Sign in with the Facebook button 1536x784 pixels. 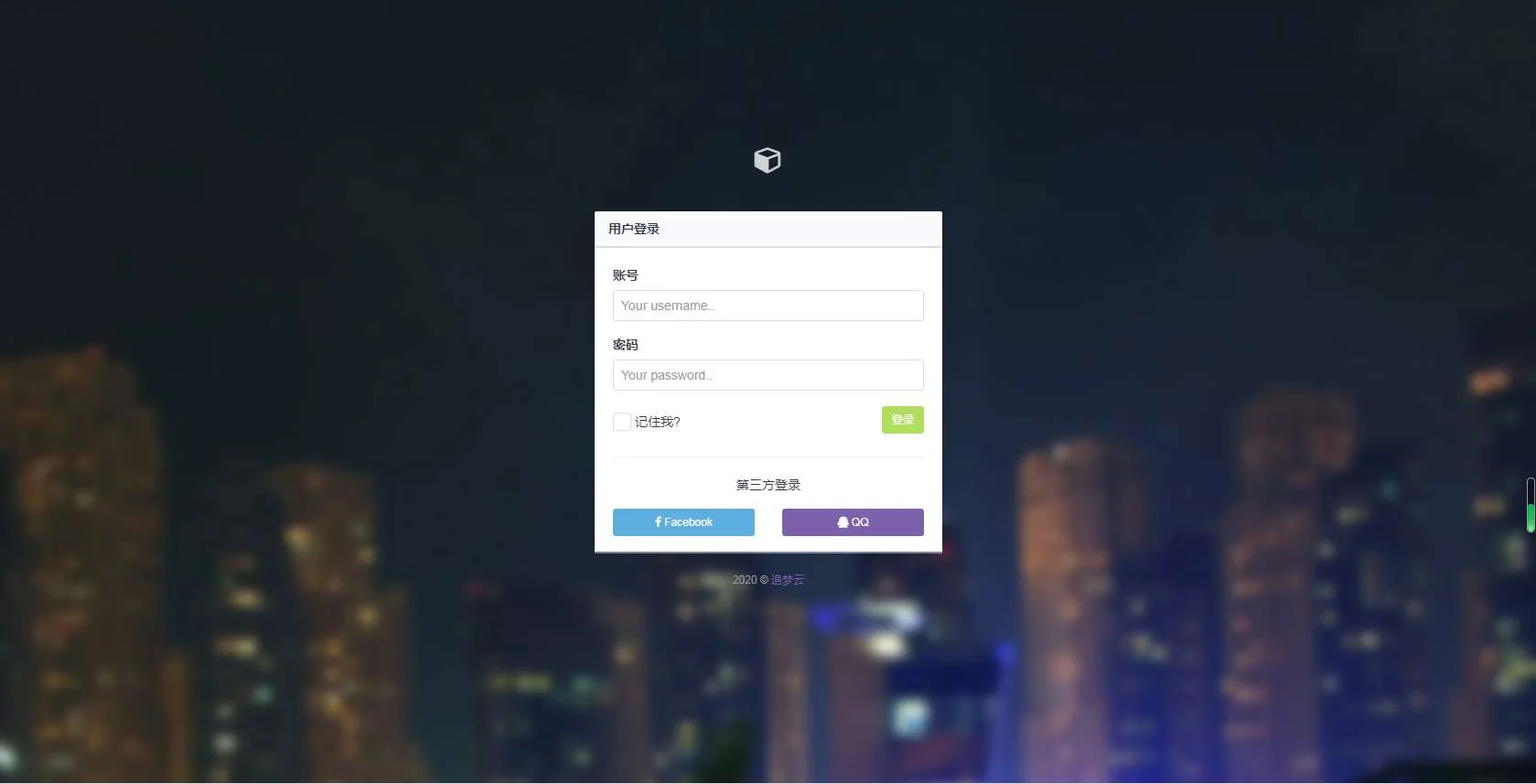click(x=683, y=522)
